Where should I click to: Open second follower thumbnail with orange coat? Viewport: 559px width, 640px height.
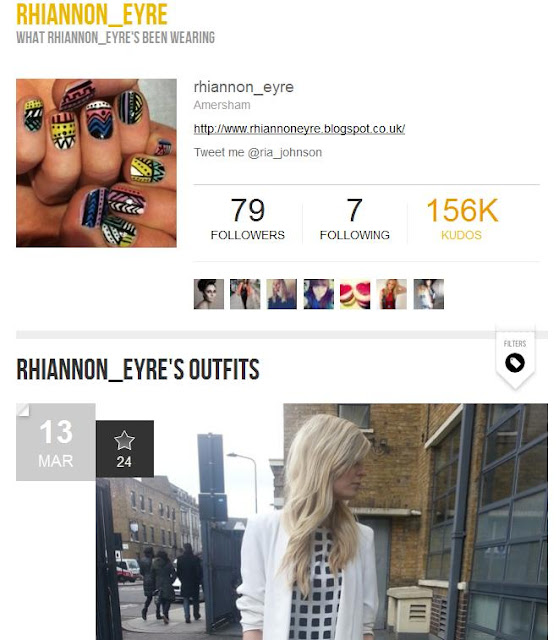click(x=245, y=294)
